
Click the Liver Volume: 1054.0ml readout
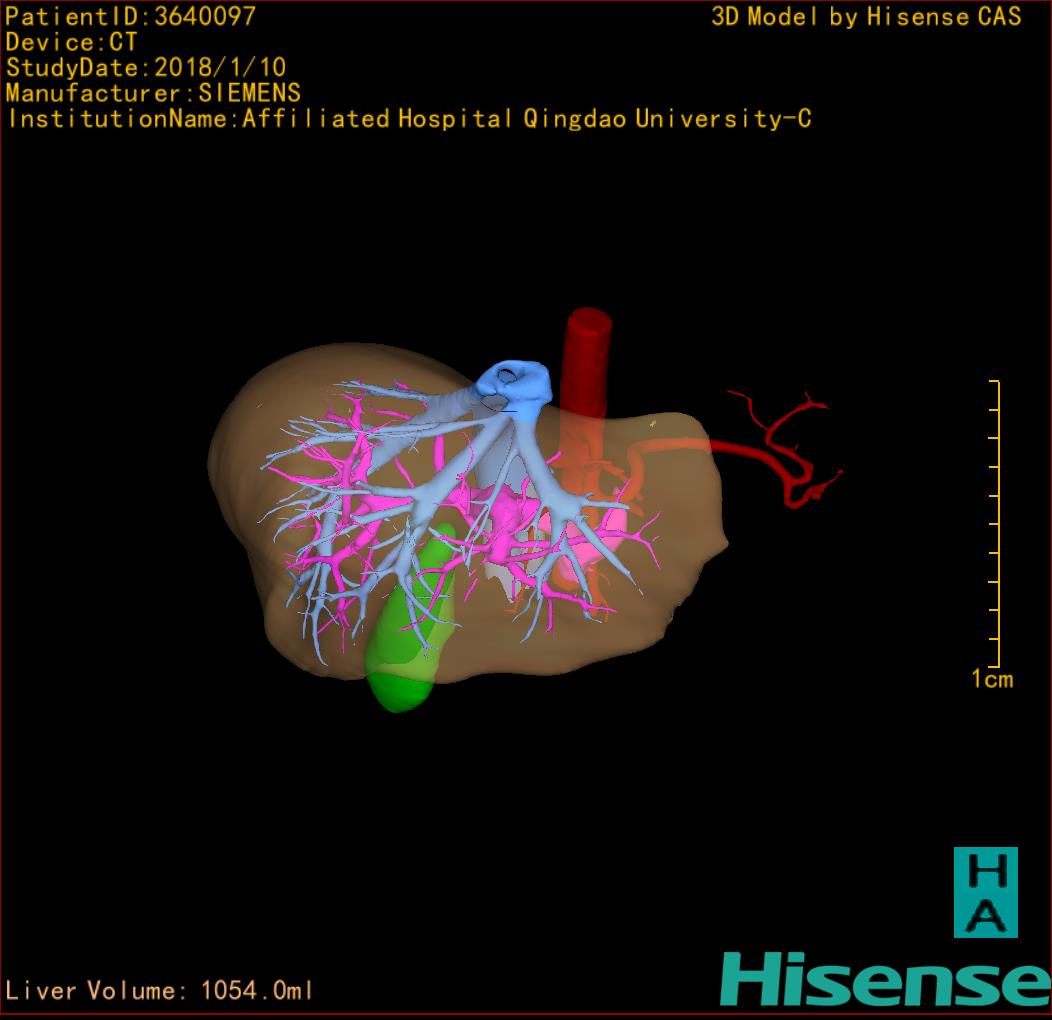158,990
